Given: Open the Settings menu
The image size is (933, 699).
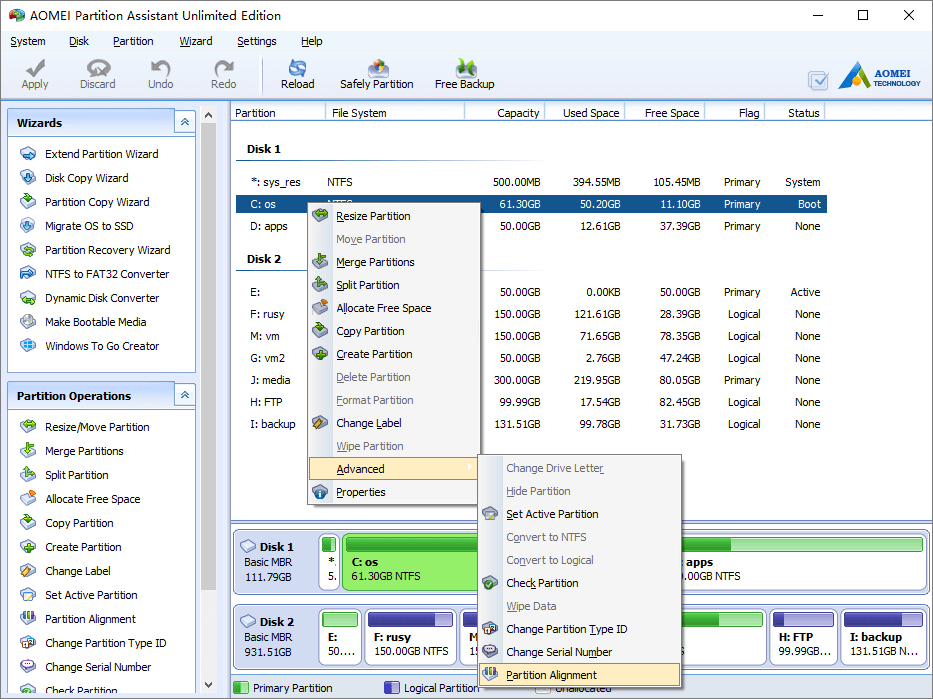Looking at the screenshot, I should [x=256, y=41].
